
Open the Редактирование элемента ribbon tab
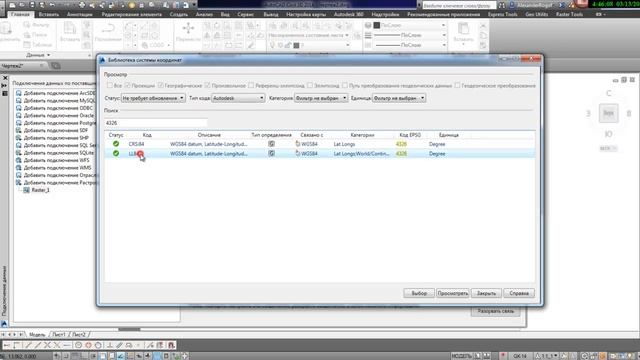point(131,14)
